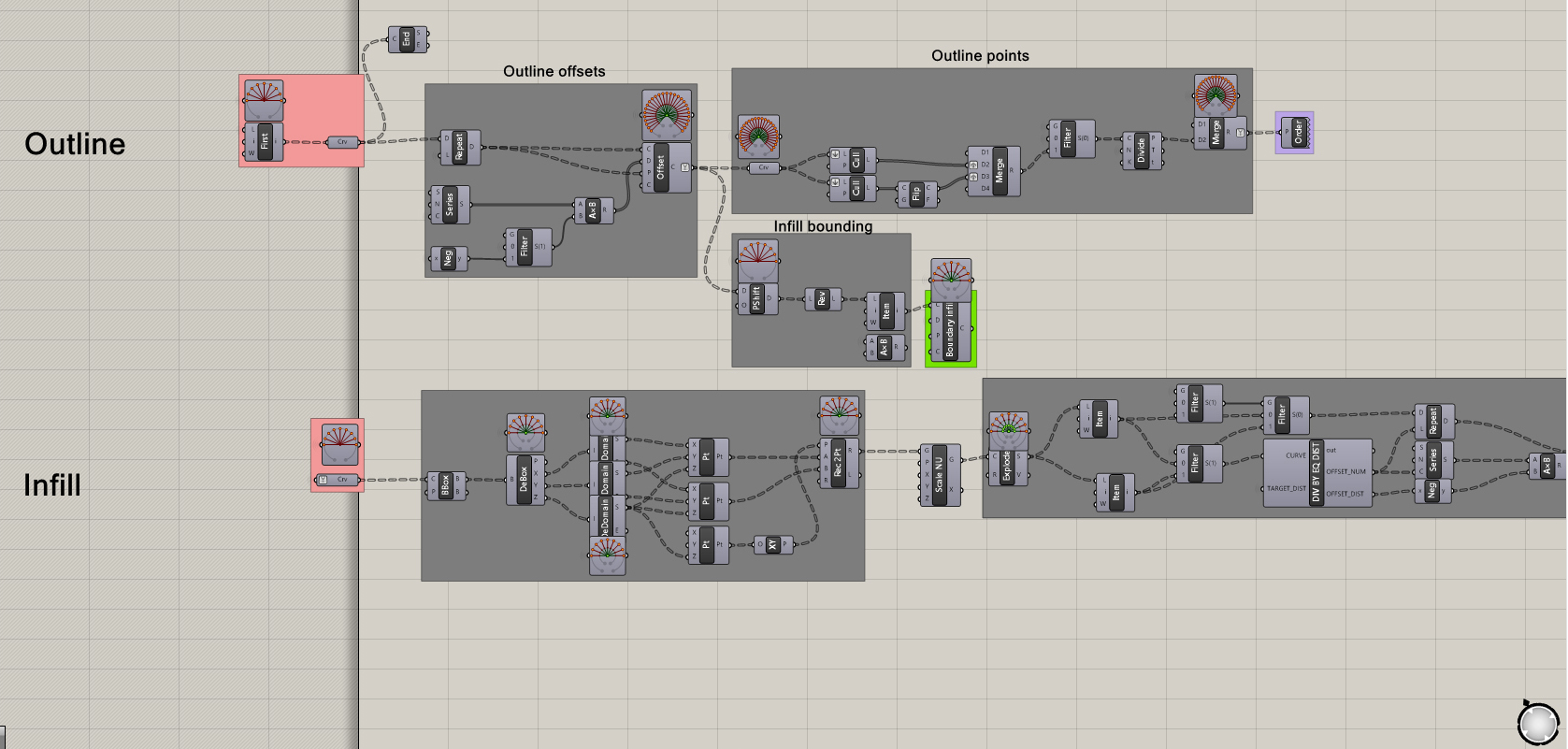Viewport: 1568px width, 749px height.
Task: Click the Infill Crv parameter
Action: click(342, 480)
